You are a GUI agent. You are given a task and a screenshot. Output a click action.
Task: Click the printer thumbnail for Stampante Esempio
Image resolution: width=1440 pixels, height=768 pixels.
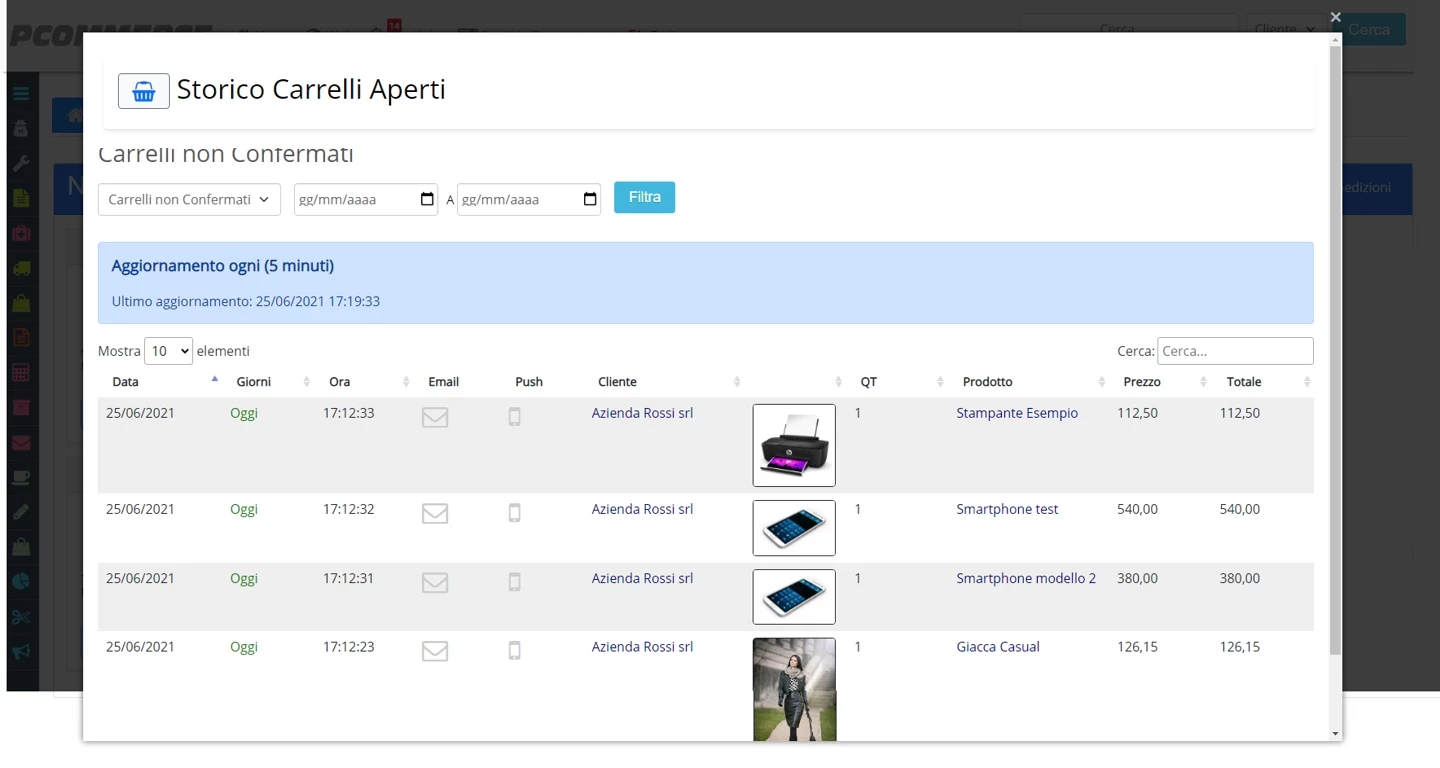point(794,445)
